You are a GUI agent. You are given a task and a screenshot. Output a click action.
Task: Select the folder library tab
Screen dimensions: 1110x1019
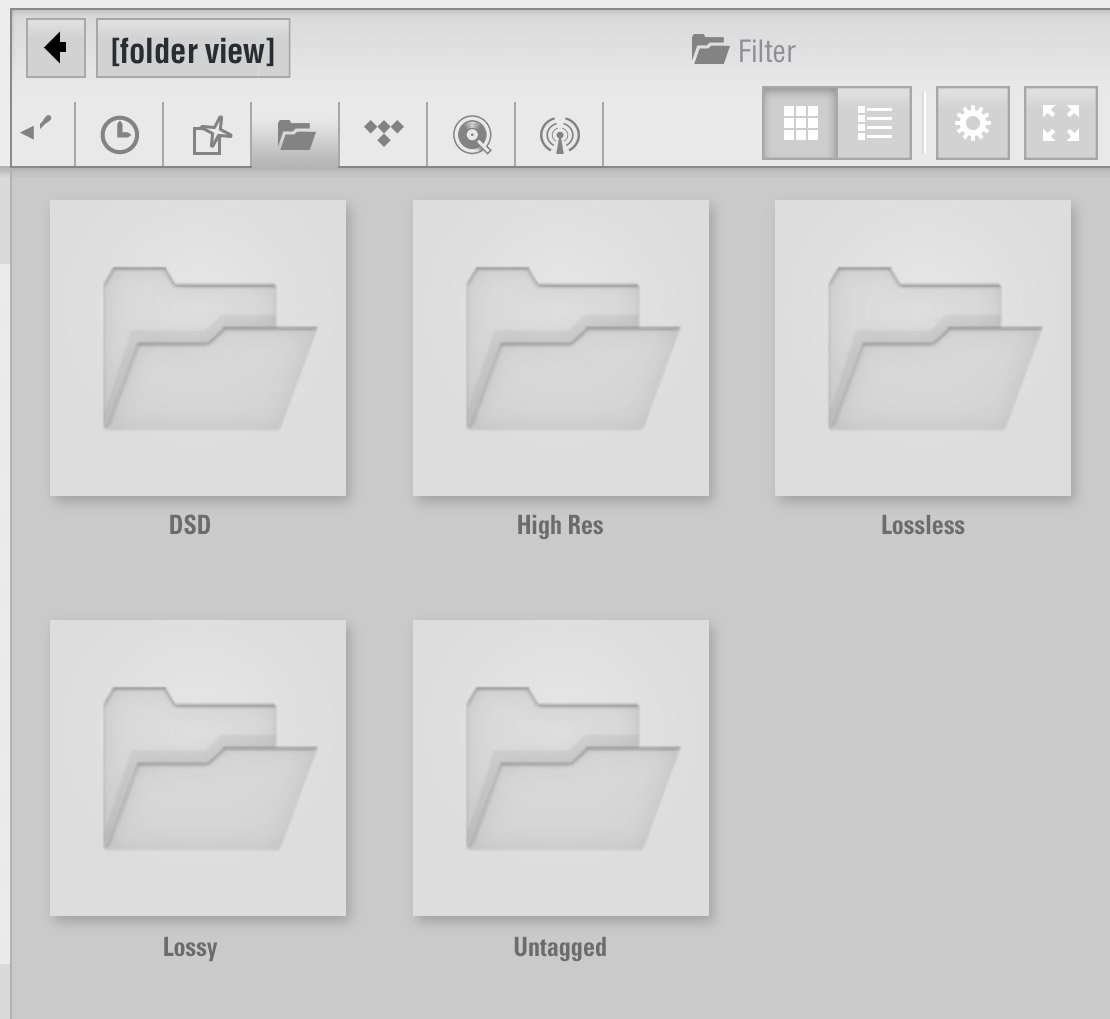pyautogui.click(x=296, y=134)
